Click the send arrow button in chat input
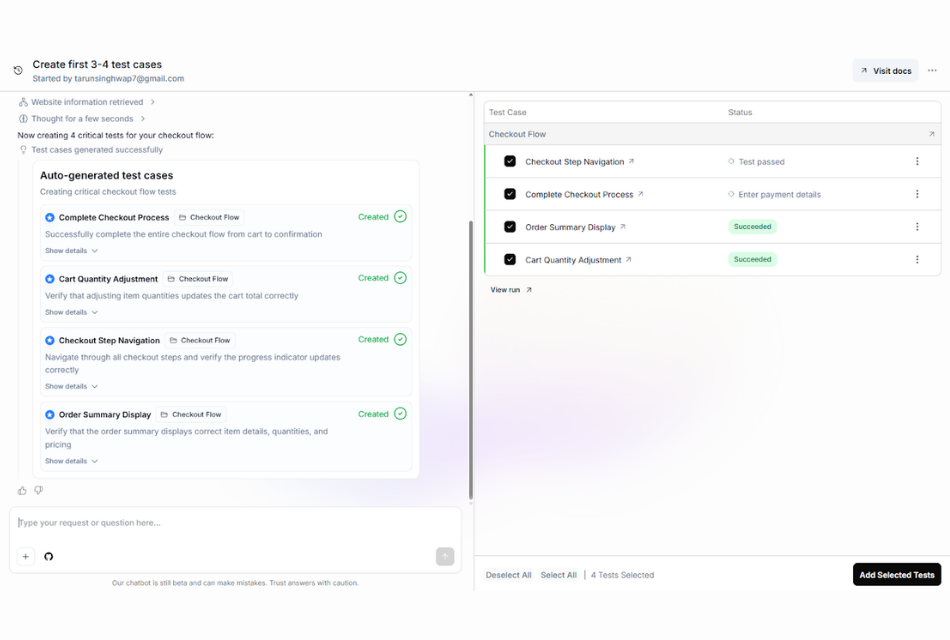Screen dimensions: 950x640 point(445,557)
